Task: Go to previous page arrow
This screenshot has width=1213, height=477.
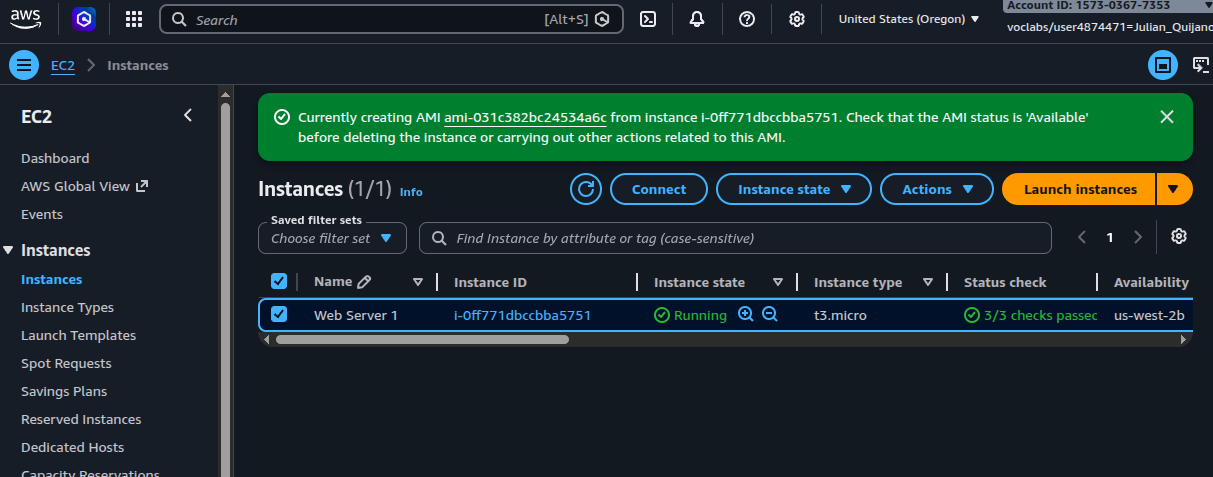Action: point(1082,238)
